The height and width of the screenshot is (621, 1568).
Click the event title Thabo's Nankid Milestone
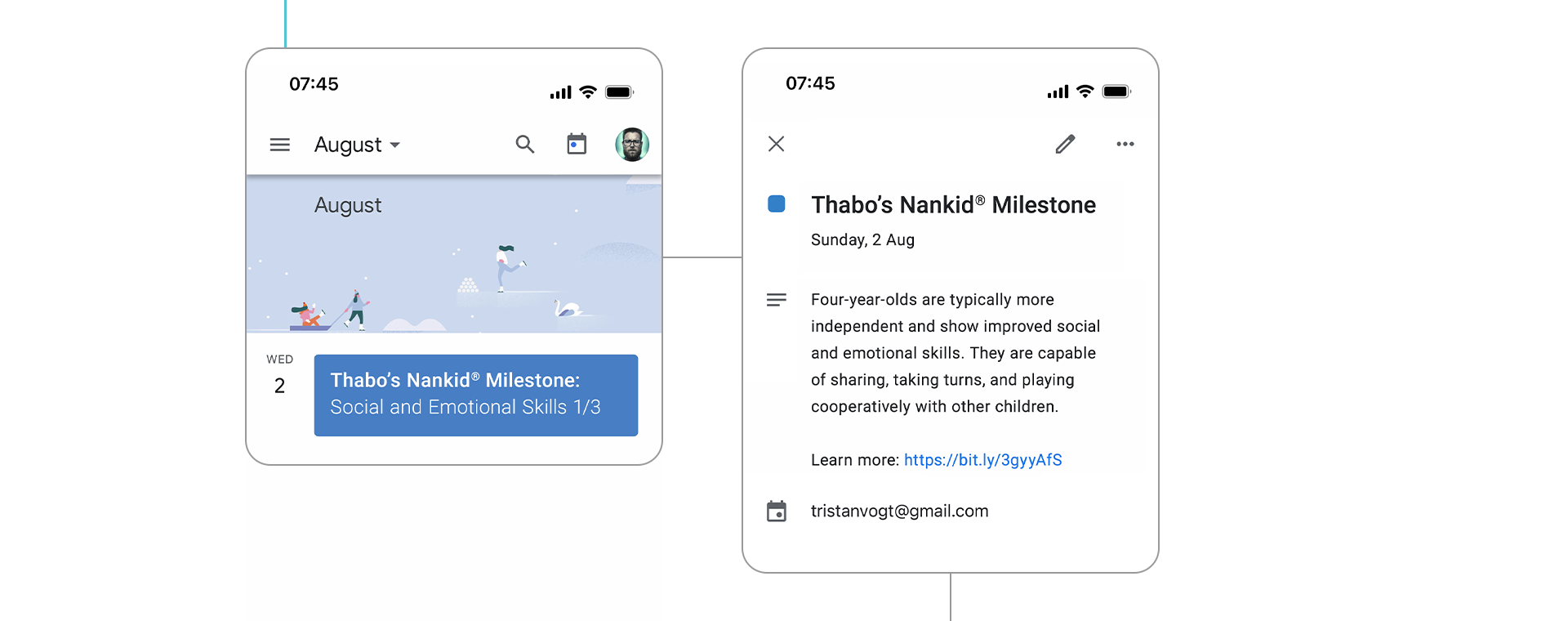click(953, 205)
